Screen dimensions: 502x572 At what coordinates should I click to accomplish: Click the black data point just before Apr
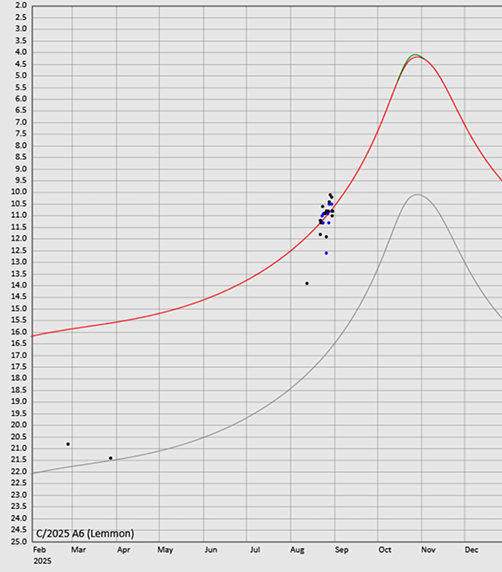[x=111, y=458]
